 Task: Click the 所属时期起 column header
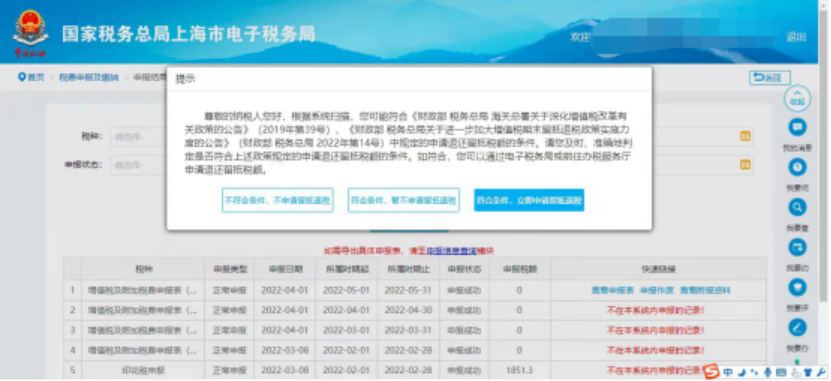[348, 269]
